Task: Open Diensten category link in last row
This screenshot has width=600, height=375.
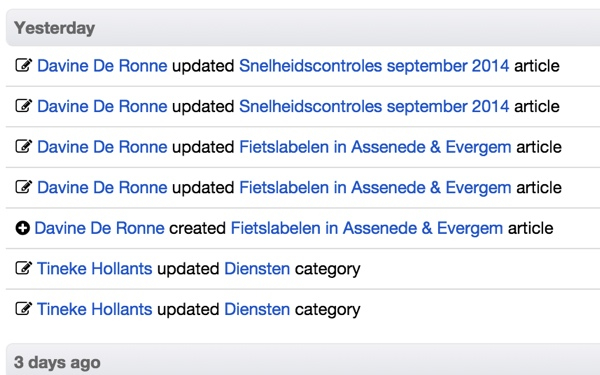Action: [257, 309]
